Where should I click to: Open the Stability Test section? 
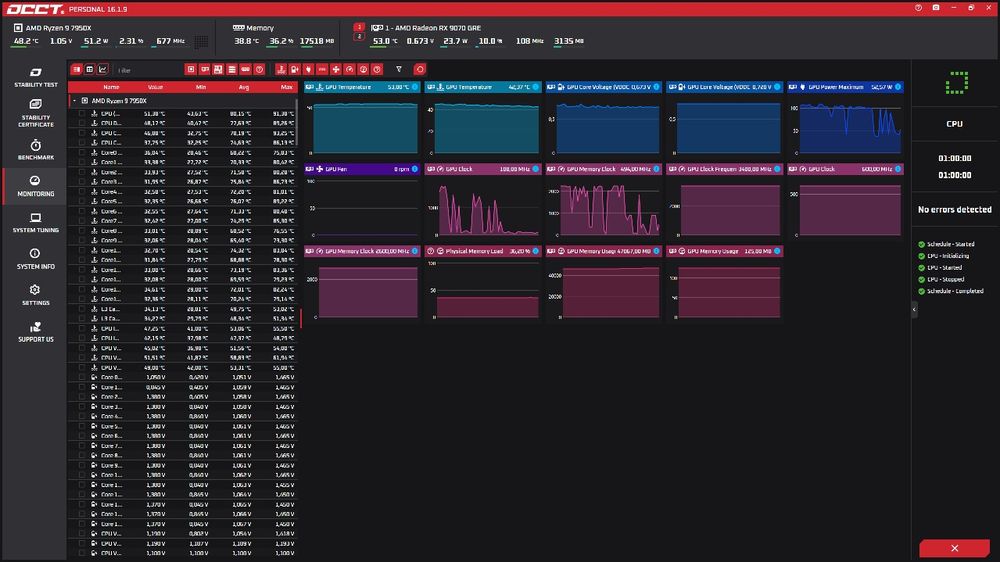[36, 77]
